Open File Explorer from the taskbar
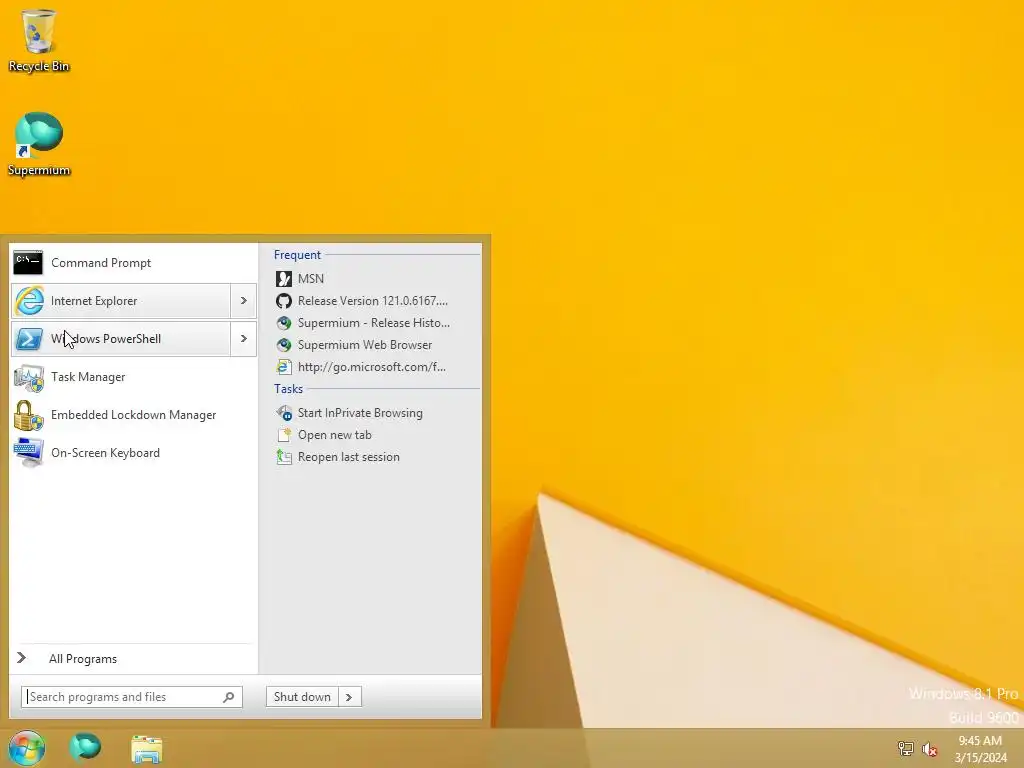Image resolution: width=1024 pixels, height=768 pixels. (146, 749)
